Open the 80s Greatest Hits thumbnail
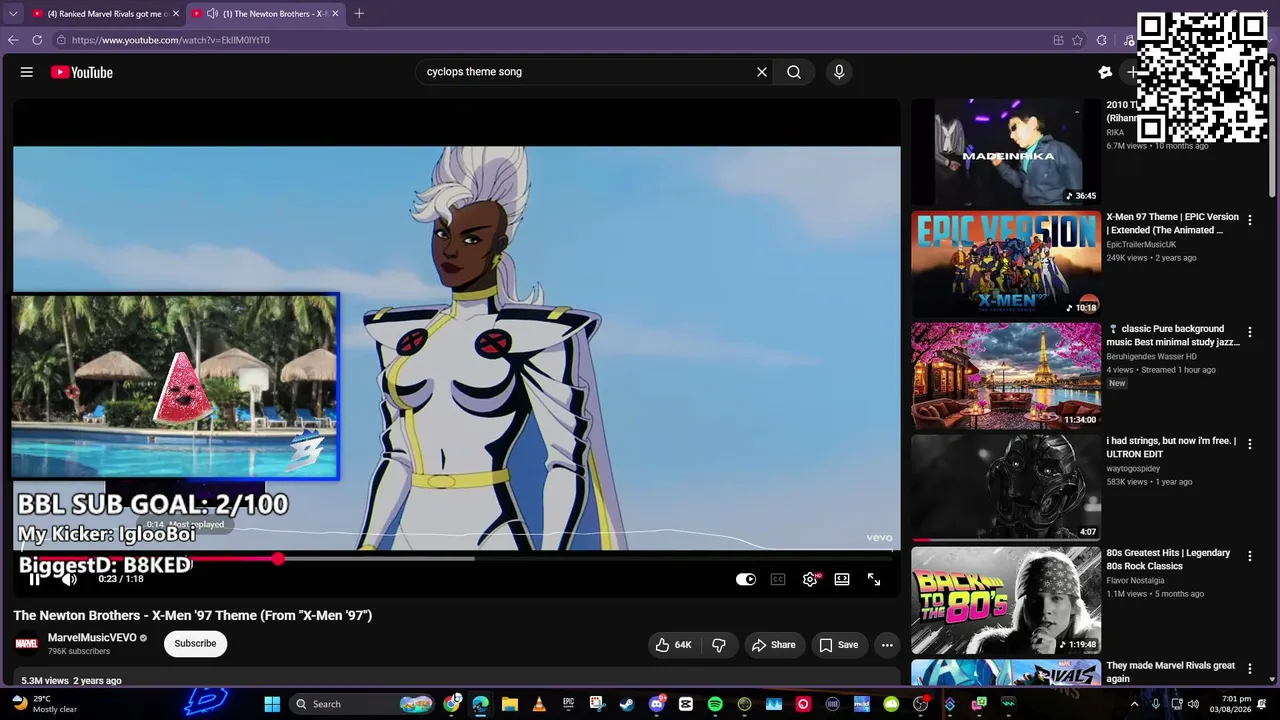 [1006, 599]
